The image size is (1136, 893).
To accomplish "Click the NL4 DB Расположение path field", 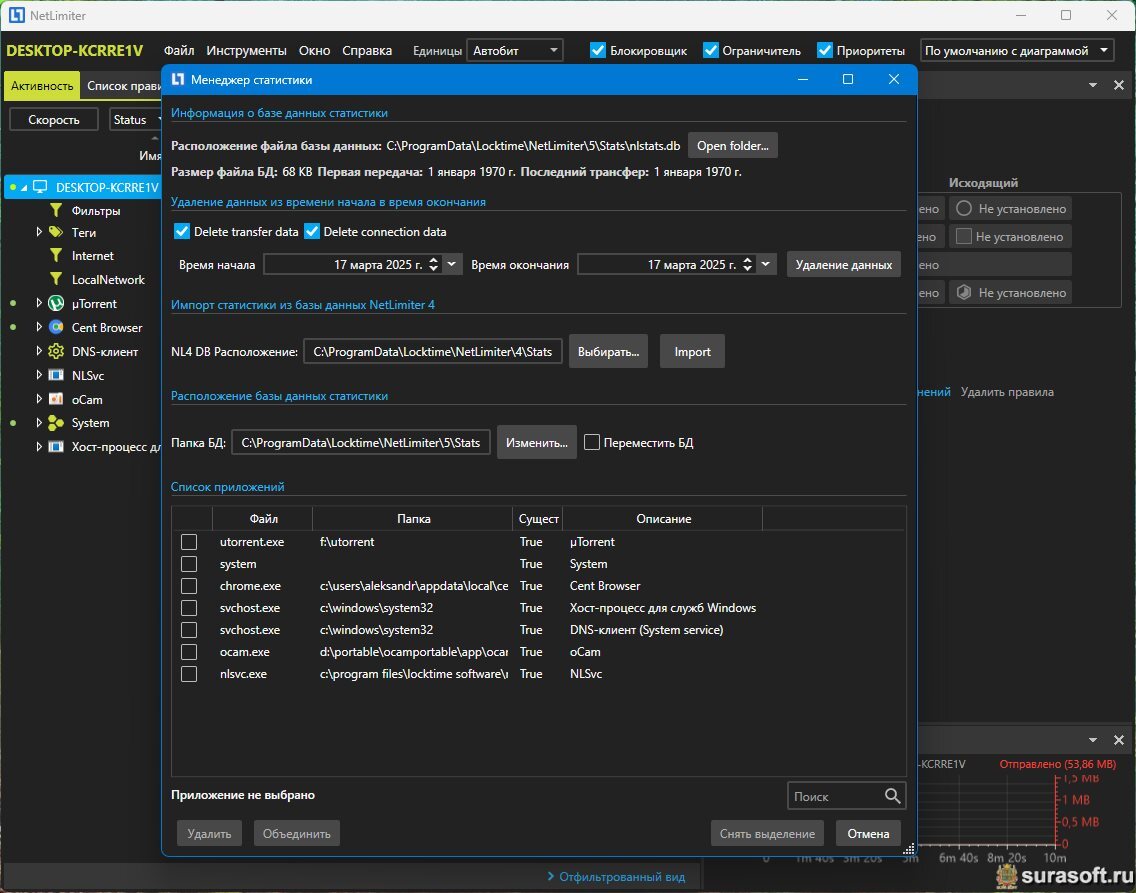I will (x=433, y=351).
